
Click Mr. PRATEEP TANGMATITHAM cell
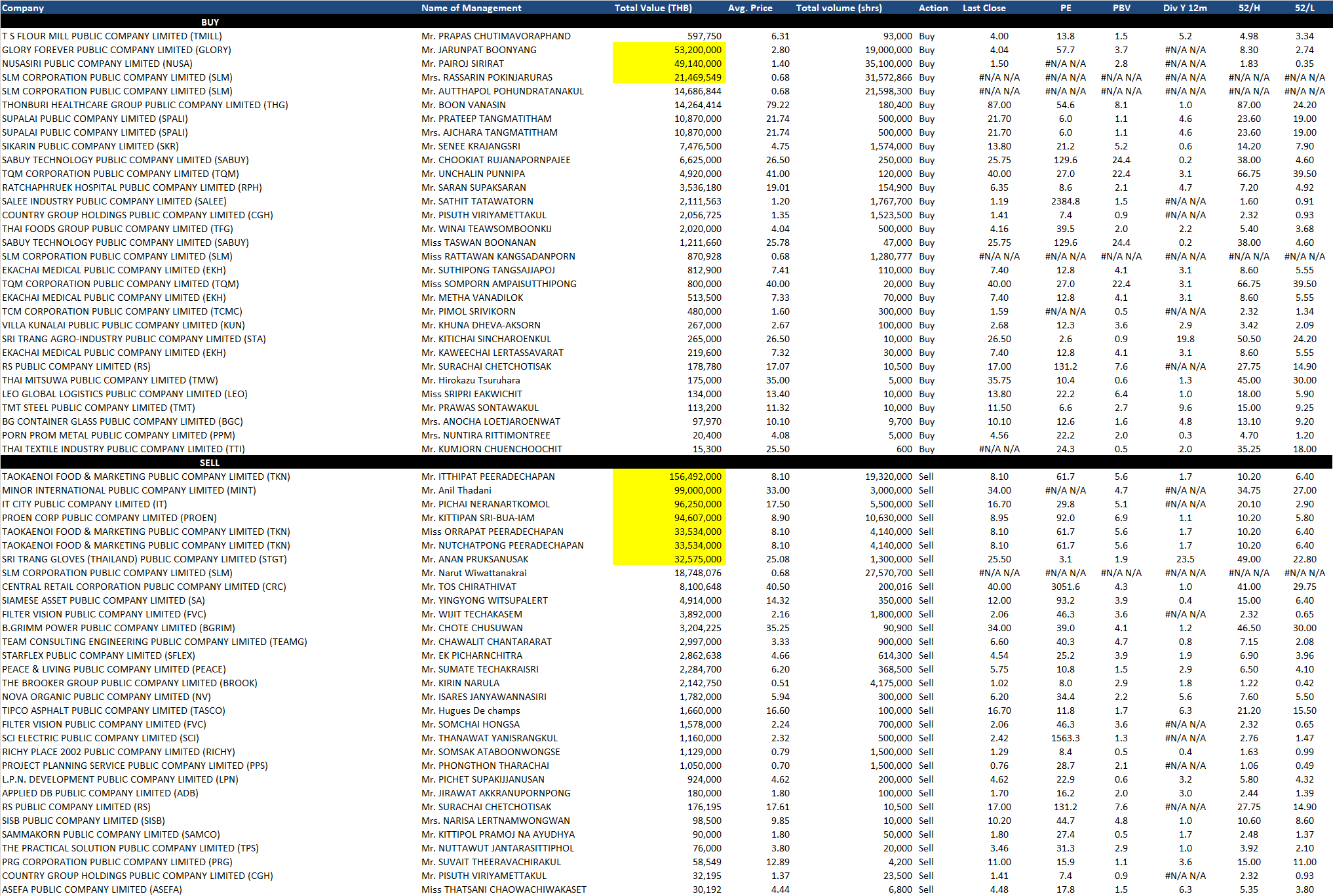pyautogui.click(x=486, y=119)
